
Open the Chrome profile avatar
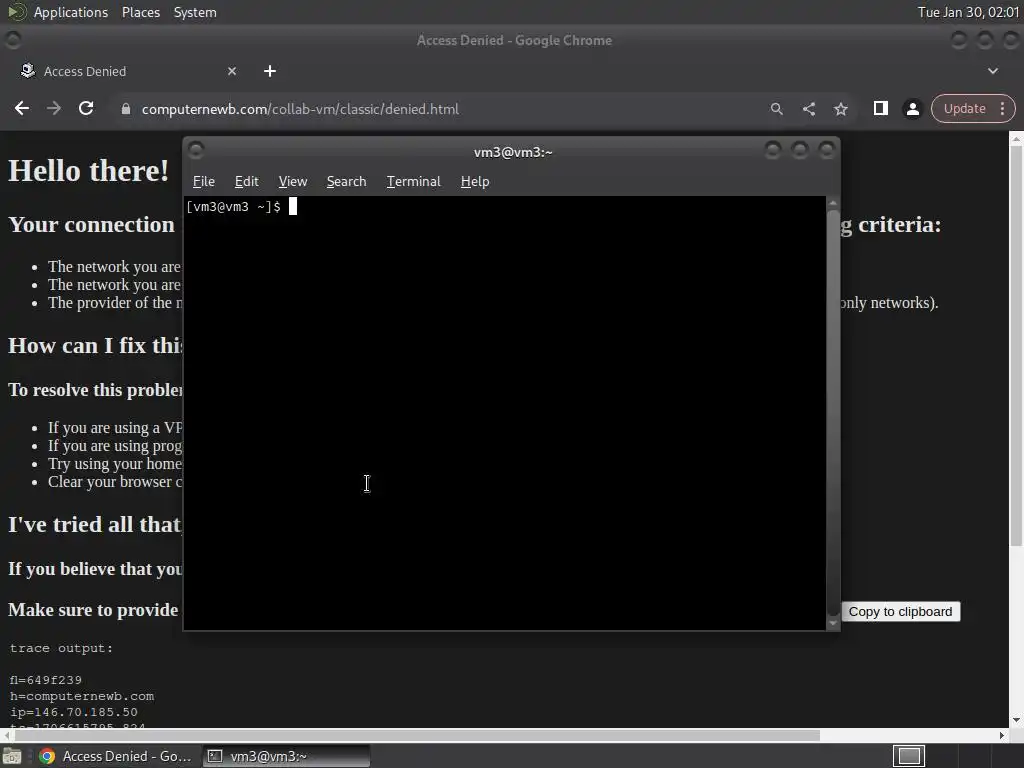point(912,109)
